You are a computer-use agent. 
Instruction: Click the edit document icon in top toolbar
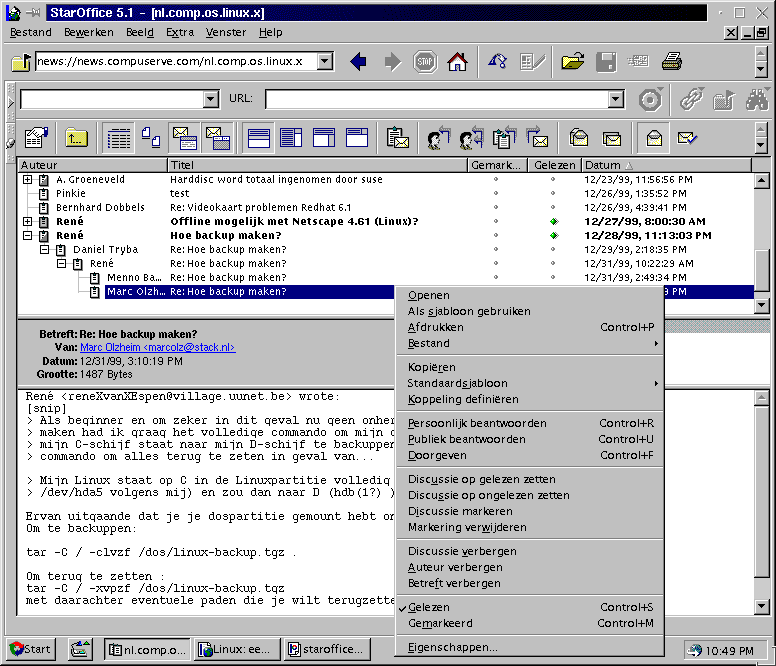533,62
